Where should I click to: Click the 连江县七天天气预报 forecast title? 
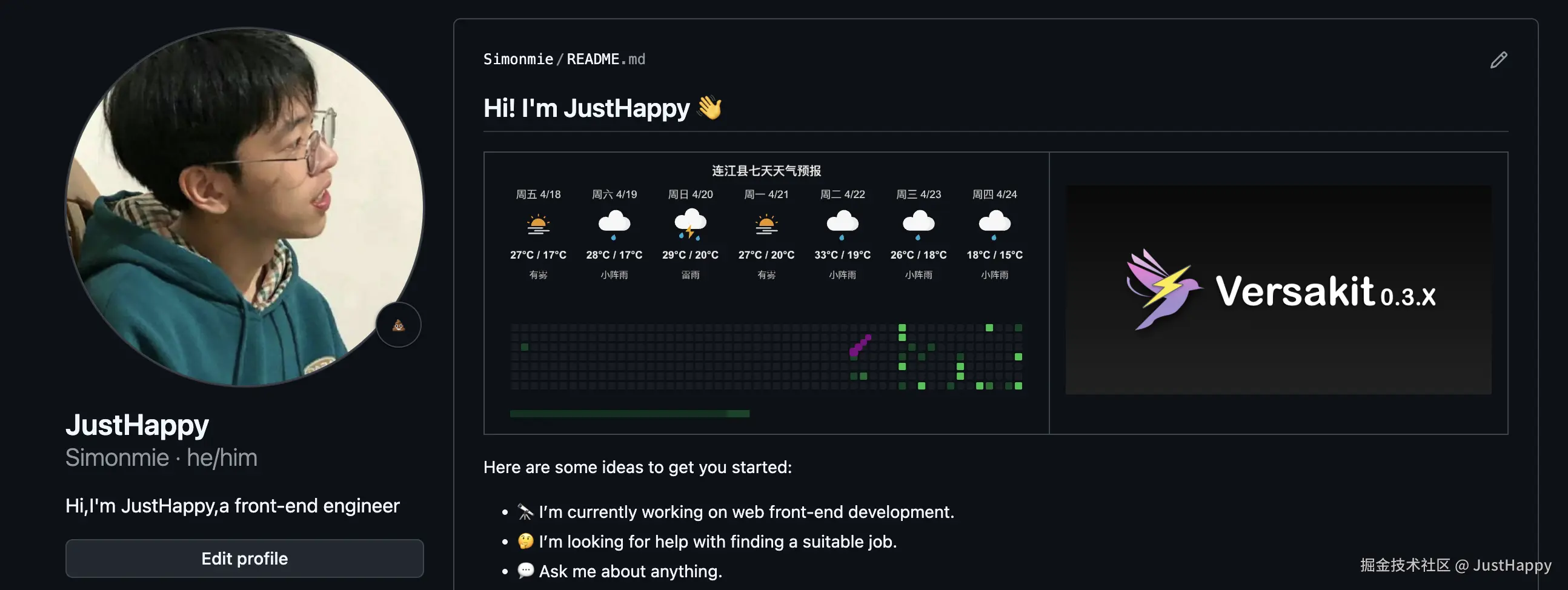[x=766, y=171]
